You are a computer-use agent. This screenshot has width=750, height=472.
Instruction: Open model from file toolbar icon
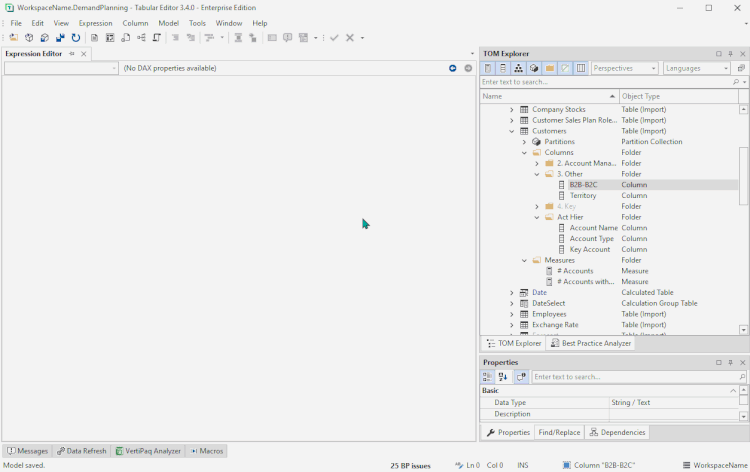tap(13, 38)
